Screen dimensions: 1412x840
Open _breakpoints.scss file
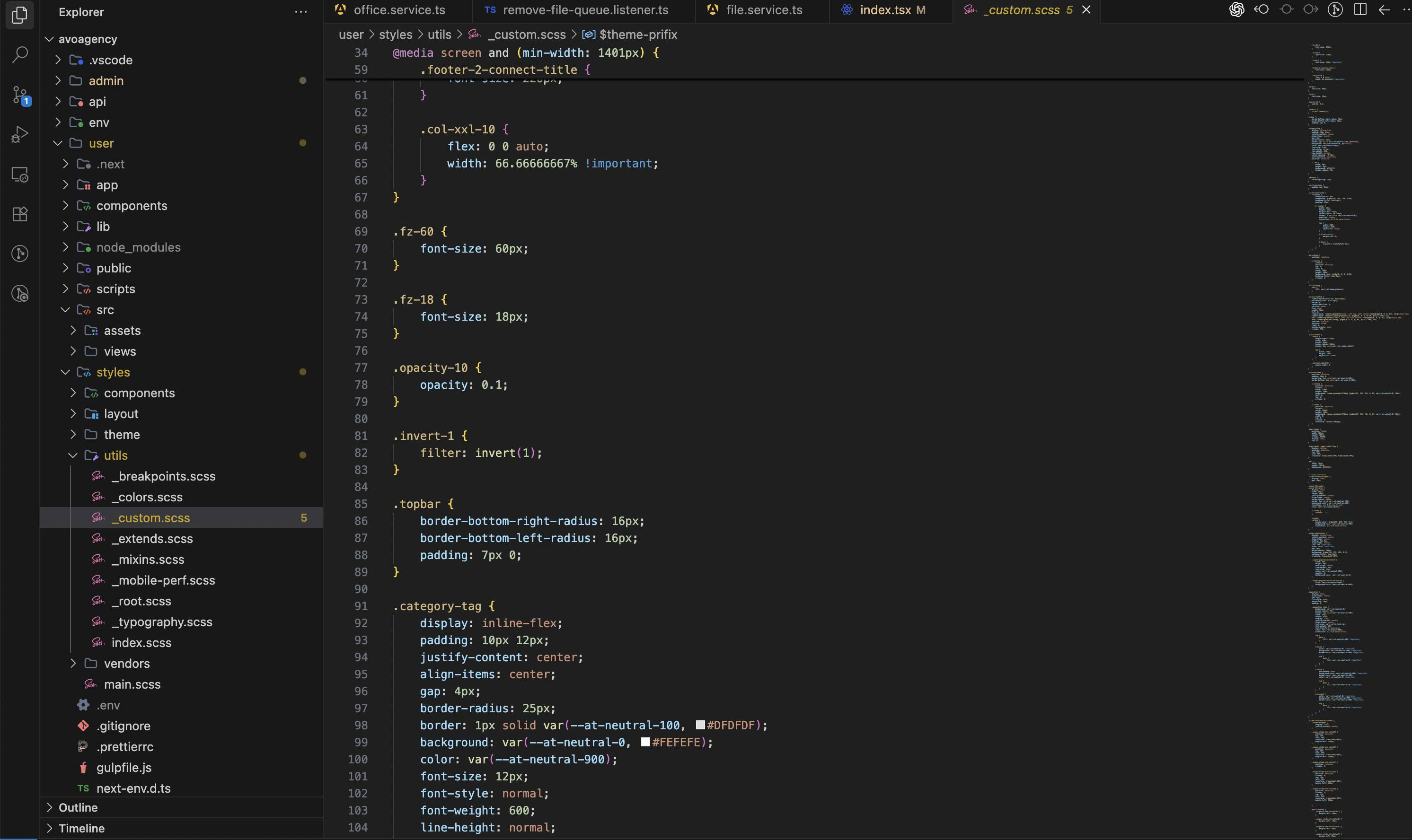[x=181, y=476]
